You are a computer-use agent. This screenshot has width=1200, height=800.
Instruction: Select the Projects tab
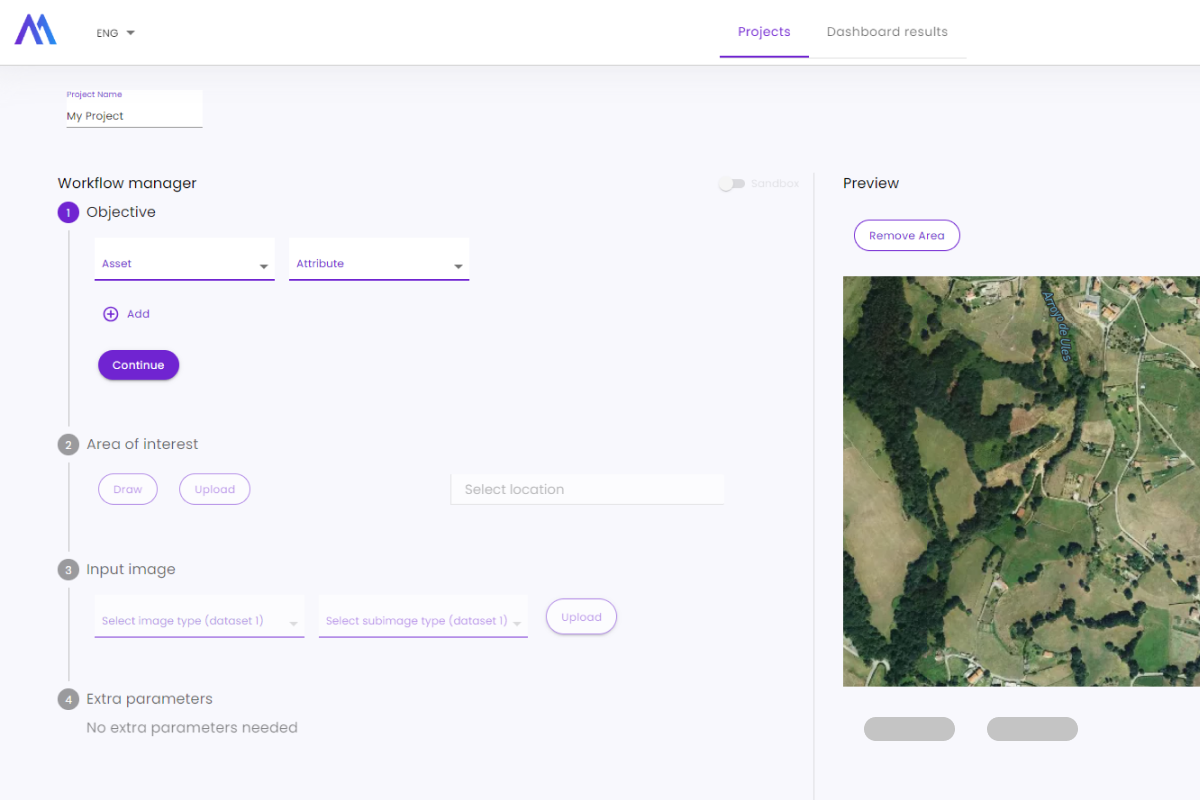[764, 31]
